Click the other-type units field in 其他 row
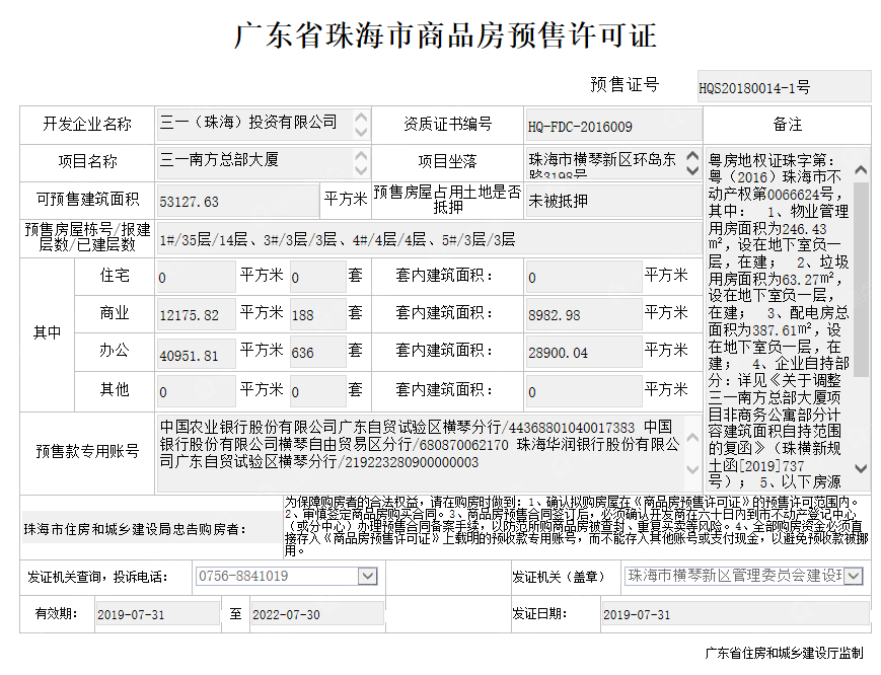This screenshot has height=675, width=881. point(317,391)
